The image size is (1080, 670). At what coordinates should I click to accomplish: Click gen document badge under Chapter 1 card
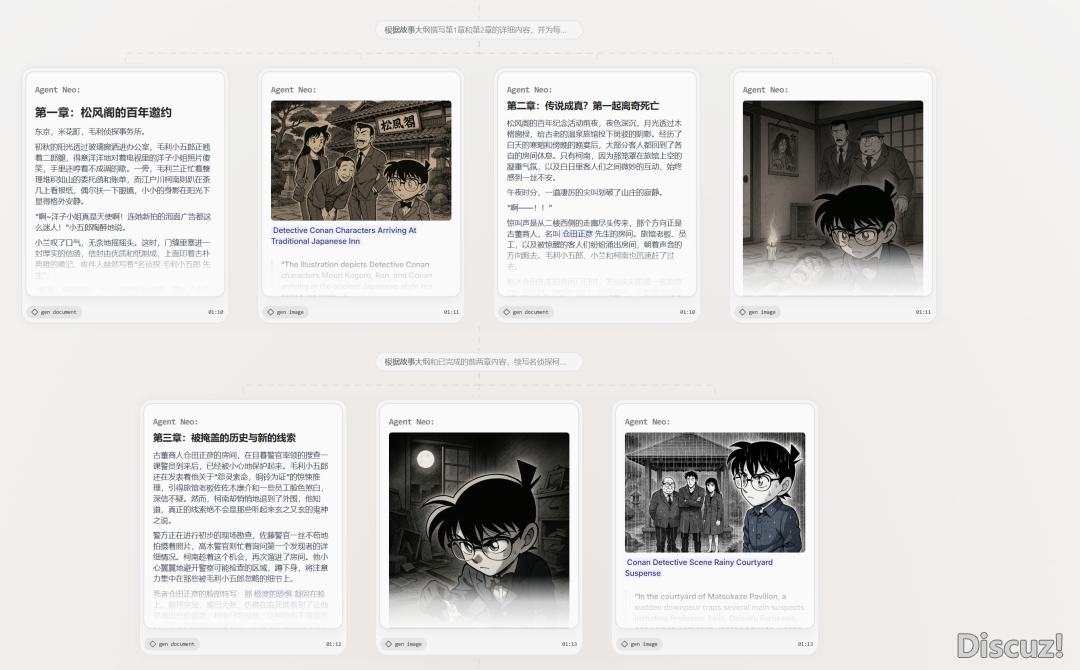[55, 312]
